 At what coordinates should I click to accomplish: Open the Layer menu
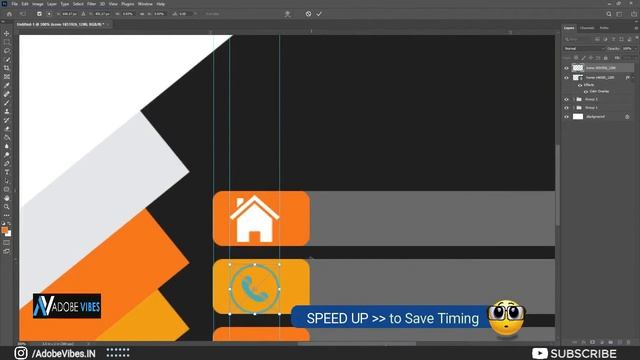pos(52,4)
